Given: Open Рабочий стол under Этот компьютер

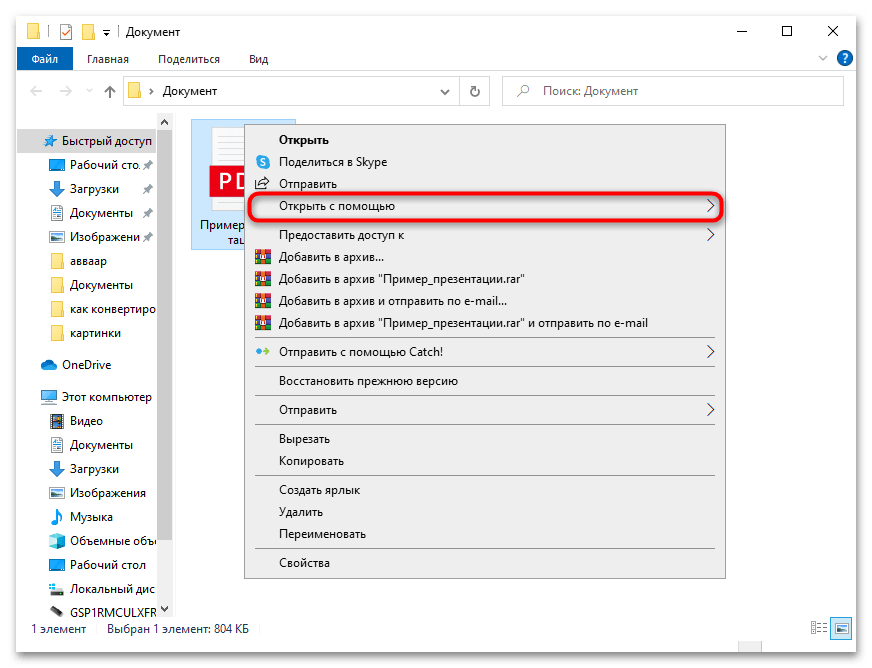Looking at the screenshot, I should (x=97, y=565).
